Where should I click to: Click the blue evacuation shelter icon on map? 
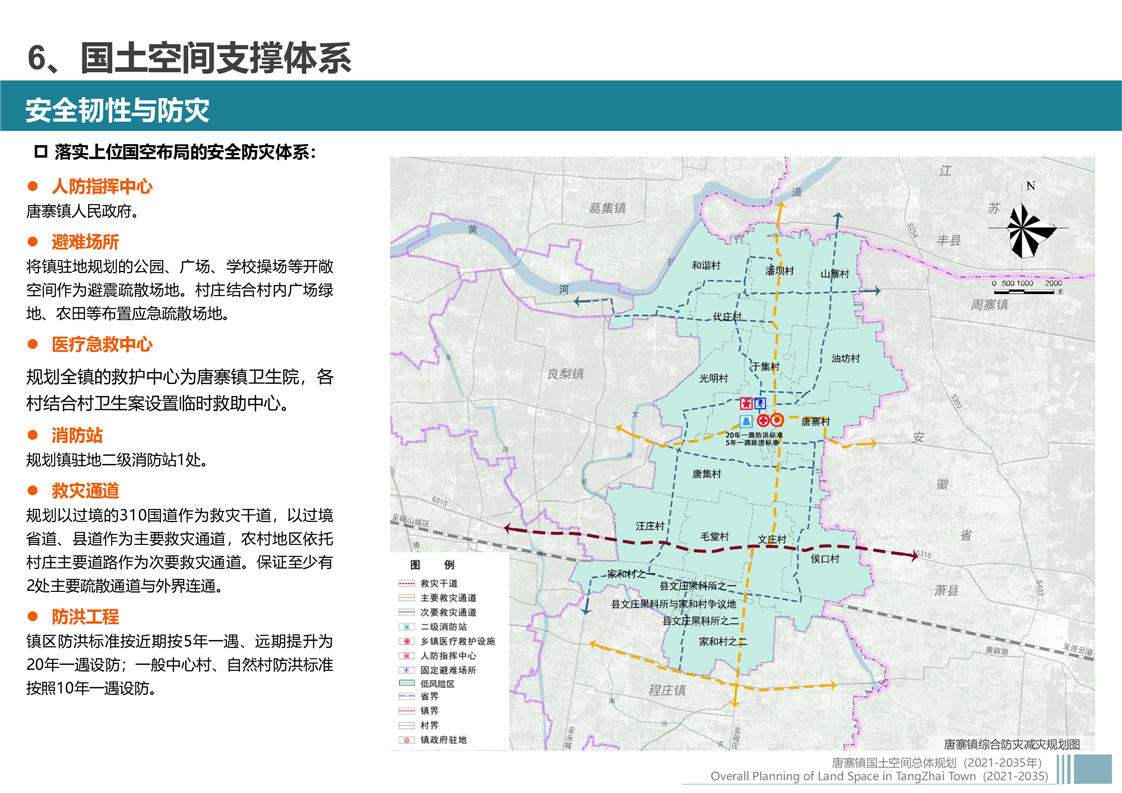760,403
